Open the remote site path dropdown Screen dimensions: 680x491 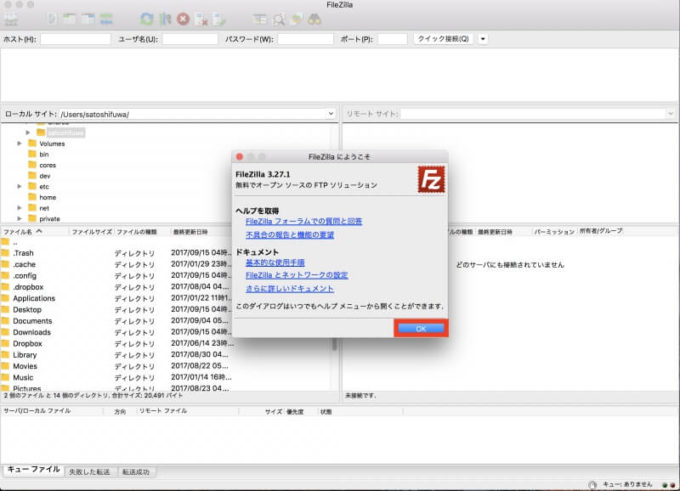click(x=670, y=114)
